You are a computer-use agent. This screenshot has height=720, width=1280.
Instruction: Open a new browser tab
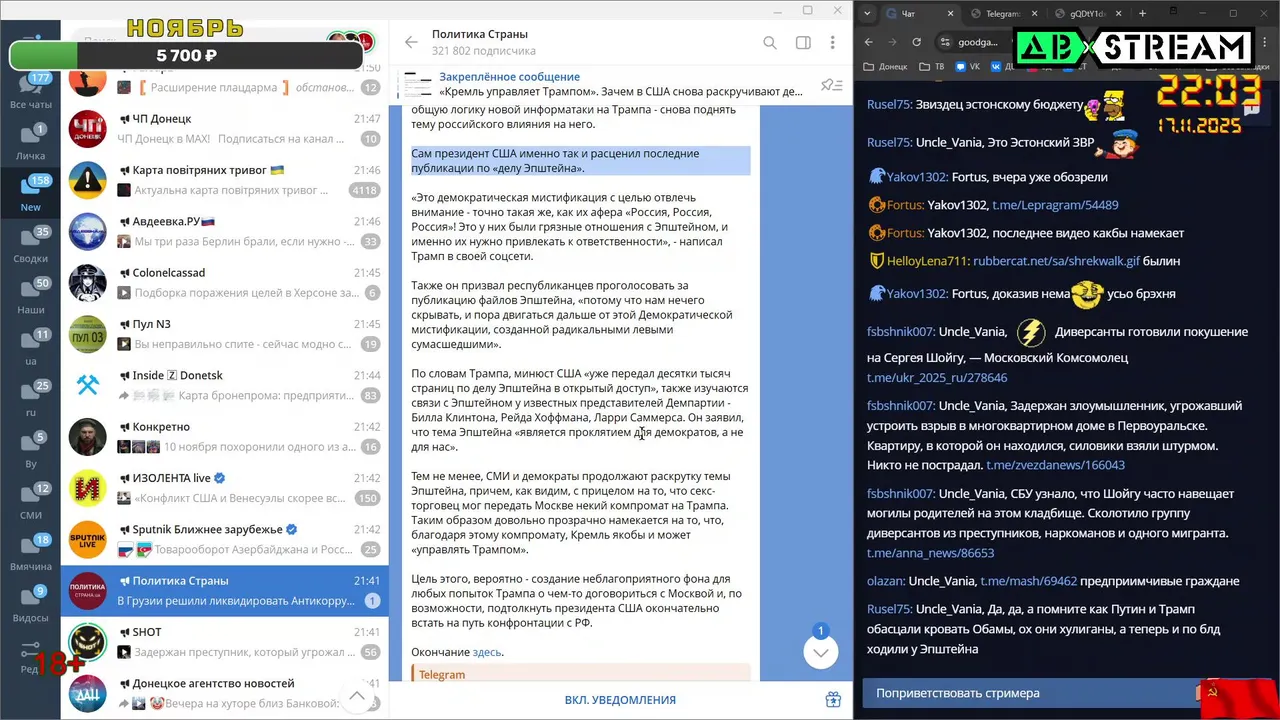pyautogui.click(x=1142, y=14)
